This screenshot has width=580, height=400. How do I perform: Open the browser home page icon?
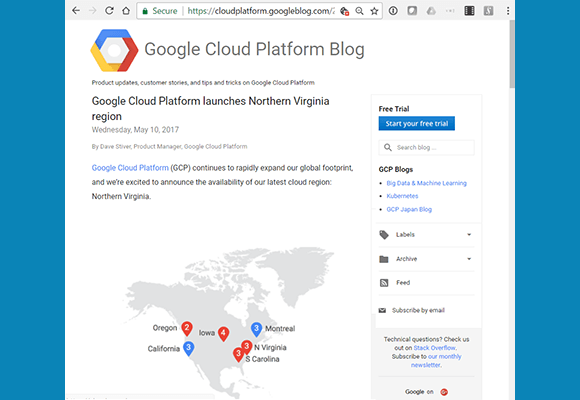pyautogui.click(x=126, y=11)
